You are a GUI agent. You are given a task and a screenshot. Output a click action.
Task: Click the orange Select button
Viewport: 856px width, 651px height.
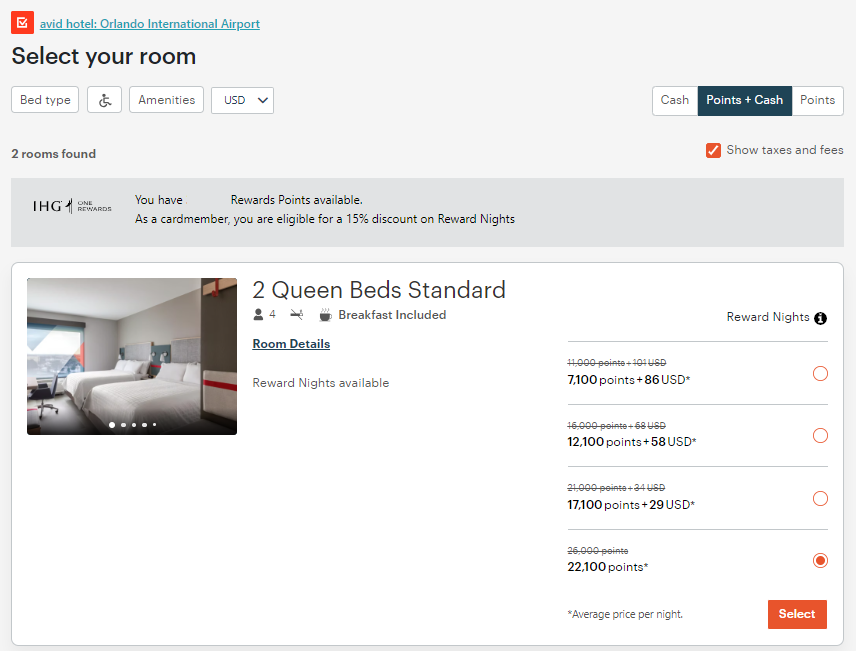797,614
